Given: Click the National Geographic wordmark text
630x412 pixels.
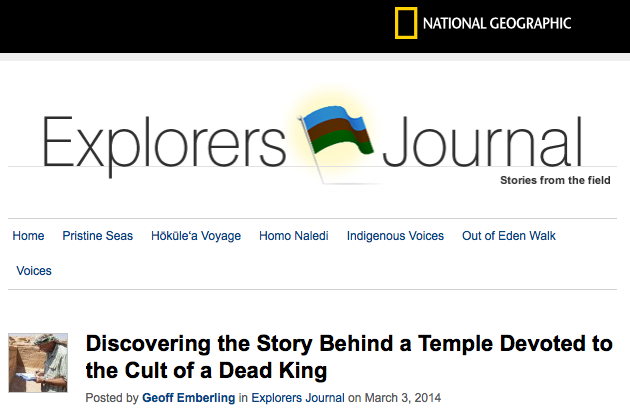Looking at the screenshot, I should pos(497,23).
